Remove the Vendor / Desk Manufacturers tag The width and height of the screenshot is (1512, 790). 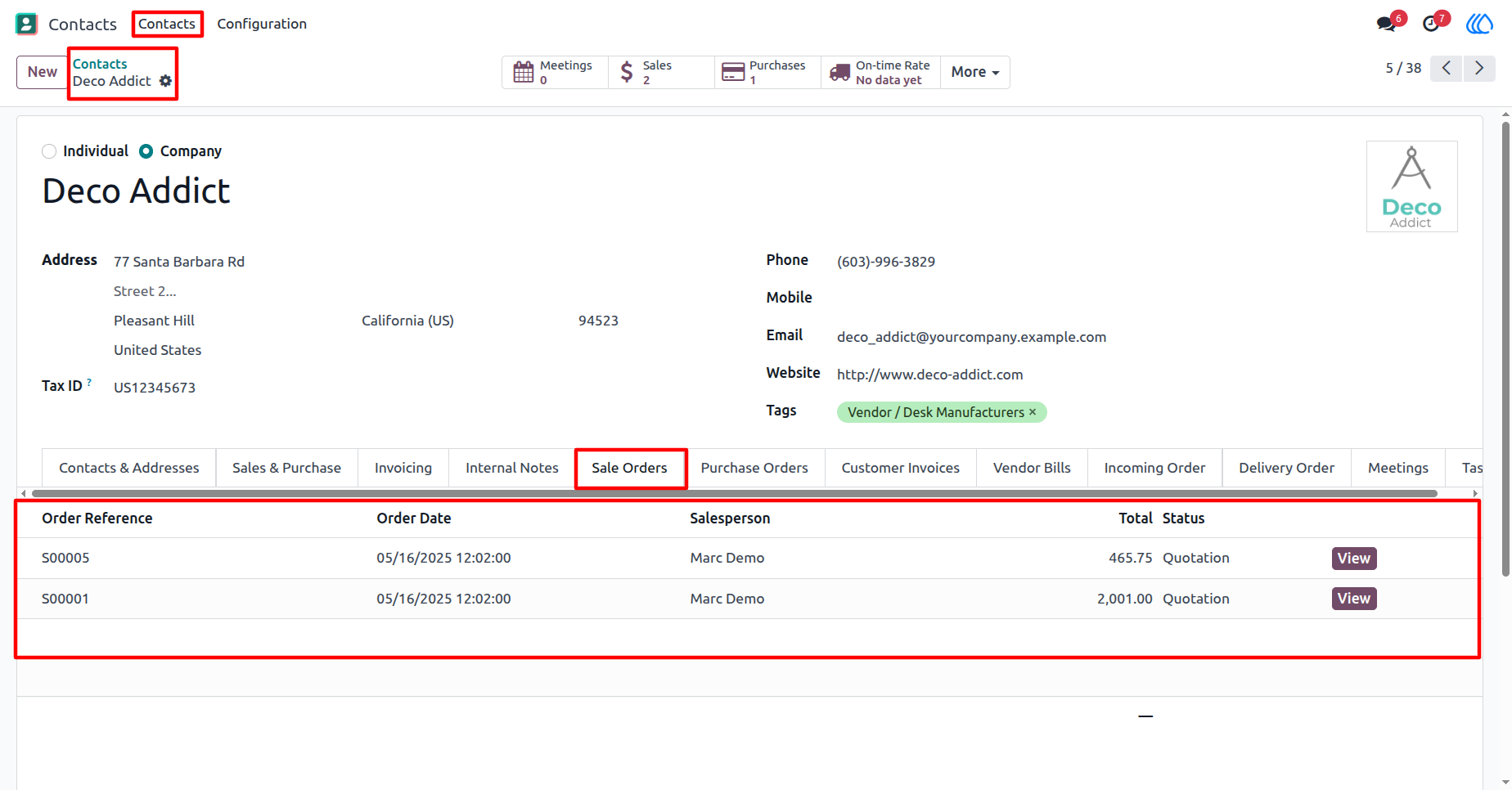tap(1033, 412)
